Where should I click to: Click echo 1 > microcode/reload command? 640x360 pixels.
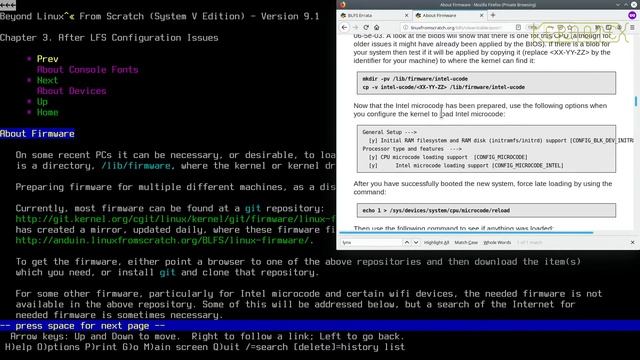tap(436, 211)
